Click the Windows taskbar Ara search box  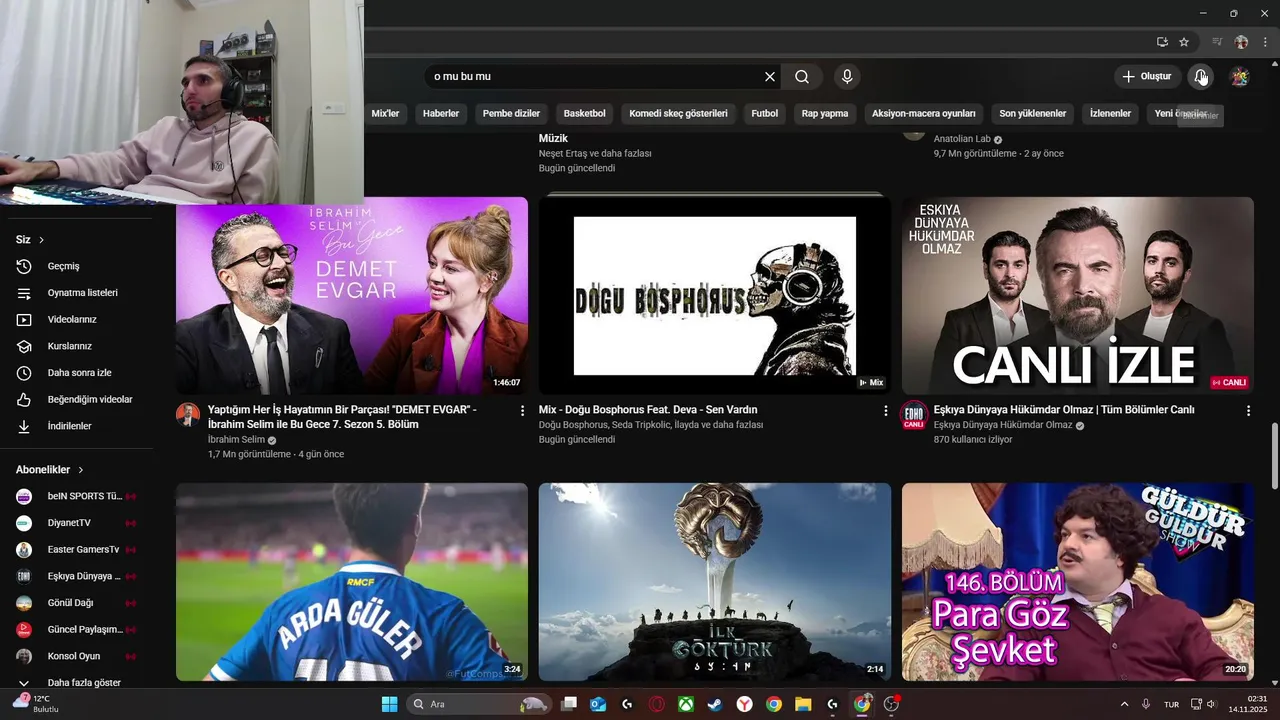click(x=480, y=704)
